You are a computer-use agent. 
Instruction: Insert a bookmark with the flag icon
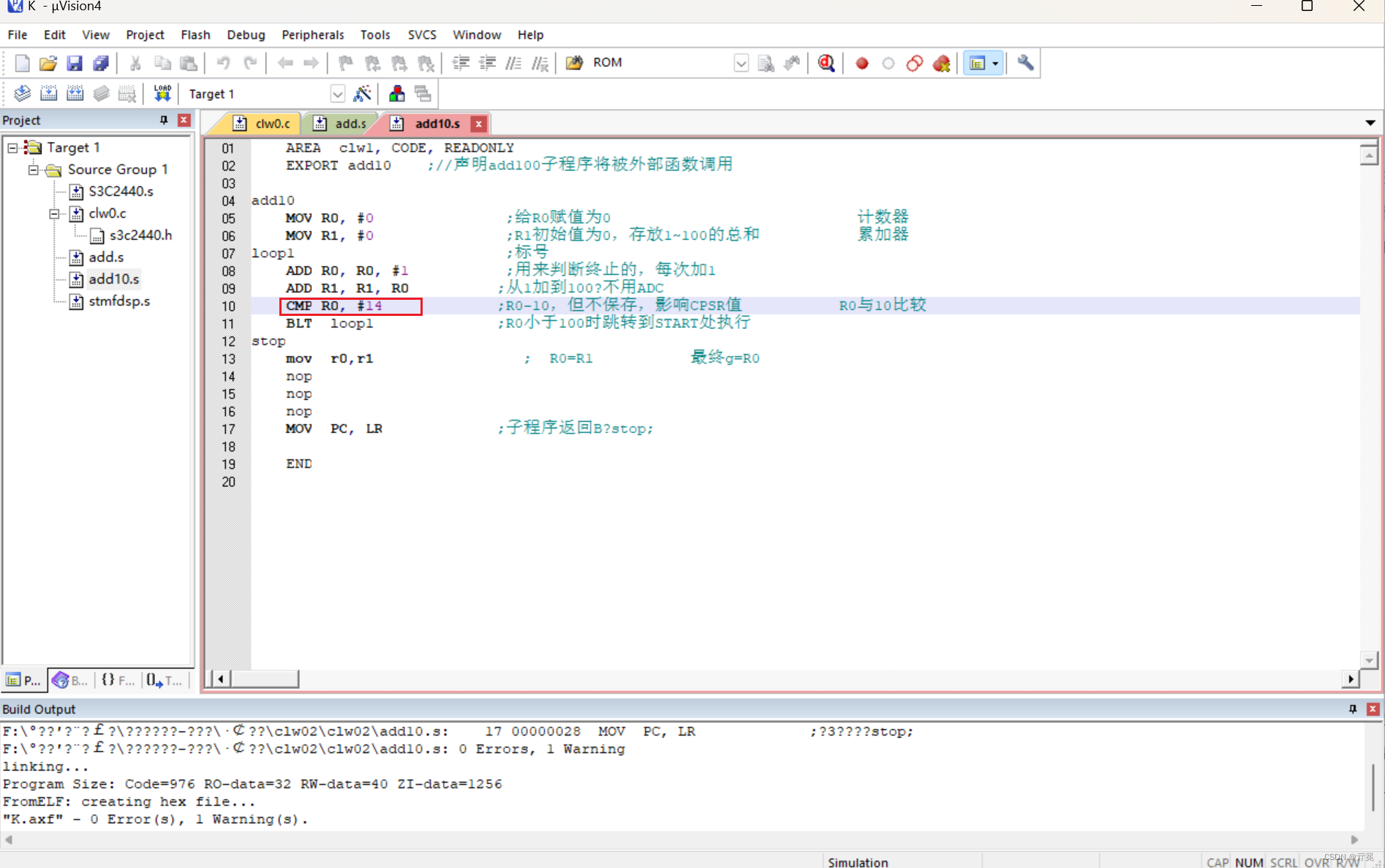346,64
